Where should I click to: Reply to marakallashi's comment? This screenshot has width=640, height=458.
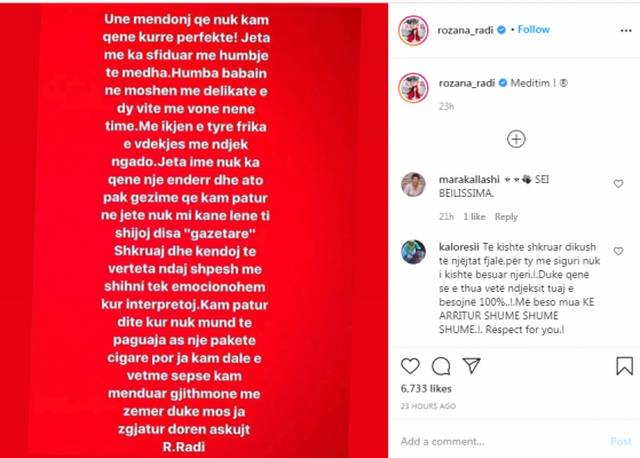point(506,217)
